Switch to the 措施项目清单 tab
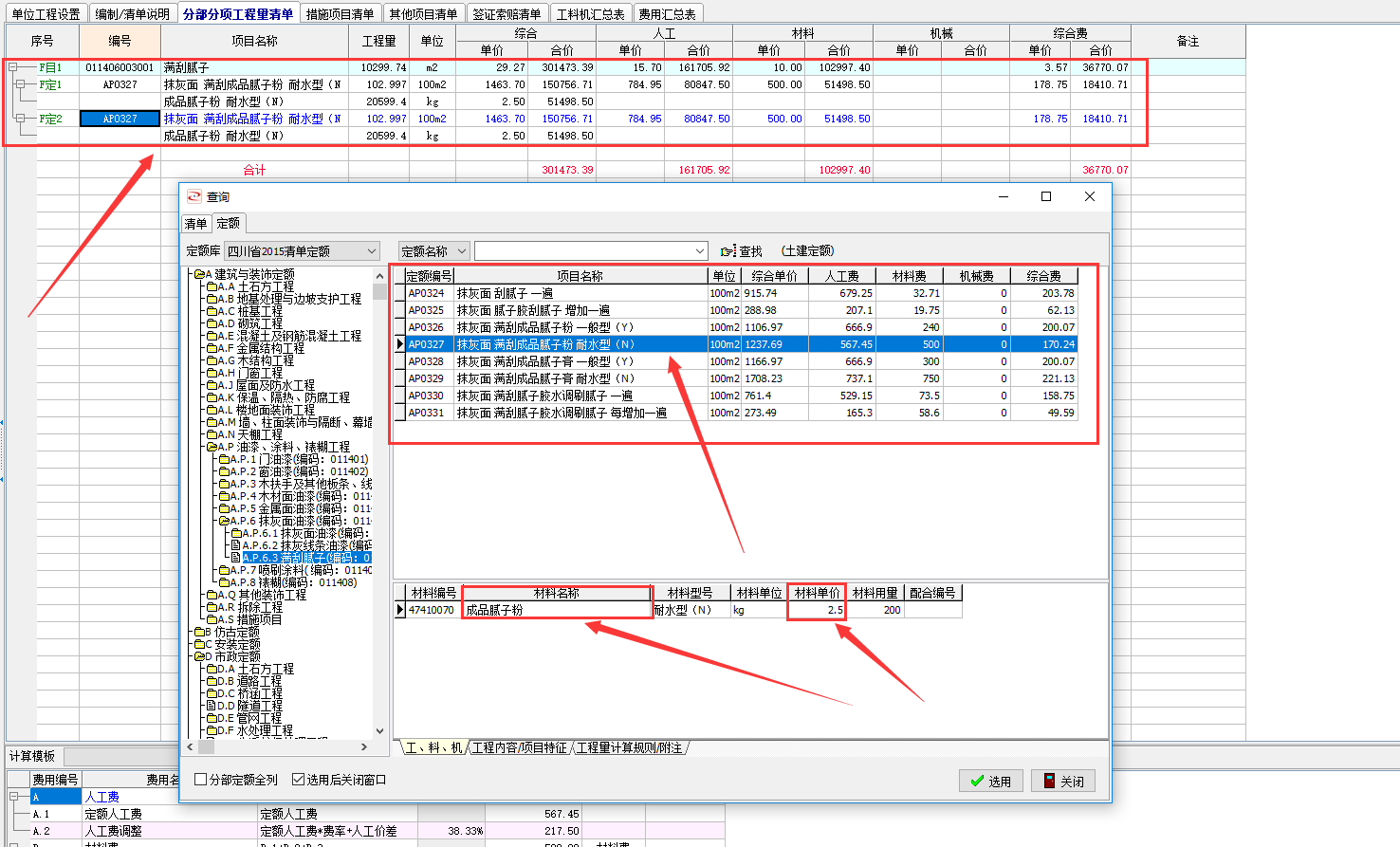 coord(340,14)
